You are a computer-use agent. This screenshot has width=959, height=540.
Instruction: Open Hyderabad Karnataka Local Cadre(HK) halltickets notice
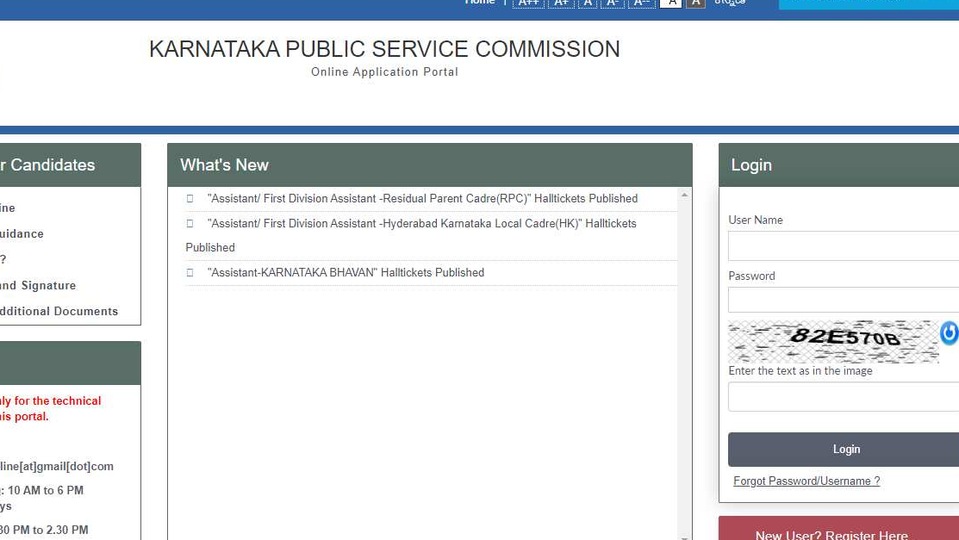[x=411, y=235]
